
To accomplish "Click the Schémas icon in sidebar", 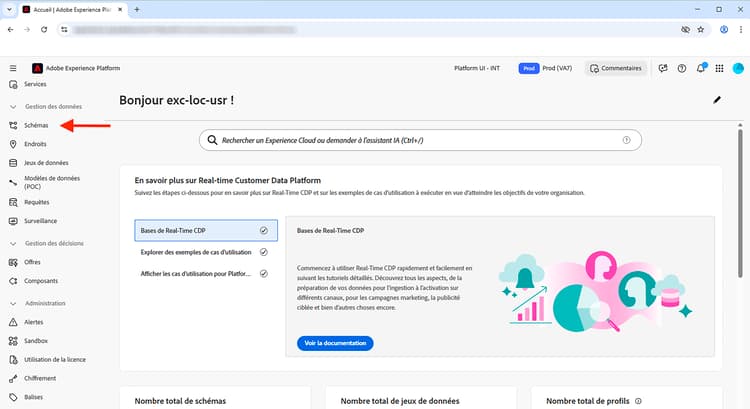I will [x=13, y=125].
